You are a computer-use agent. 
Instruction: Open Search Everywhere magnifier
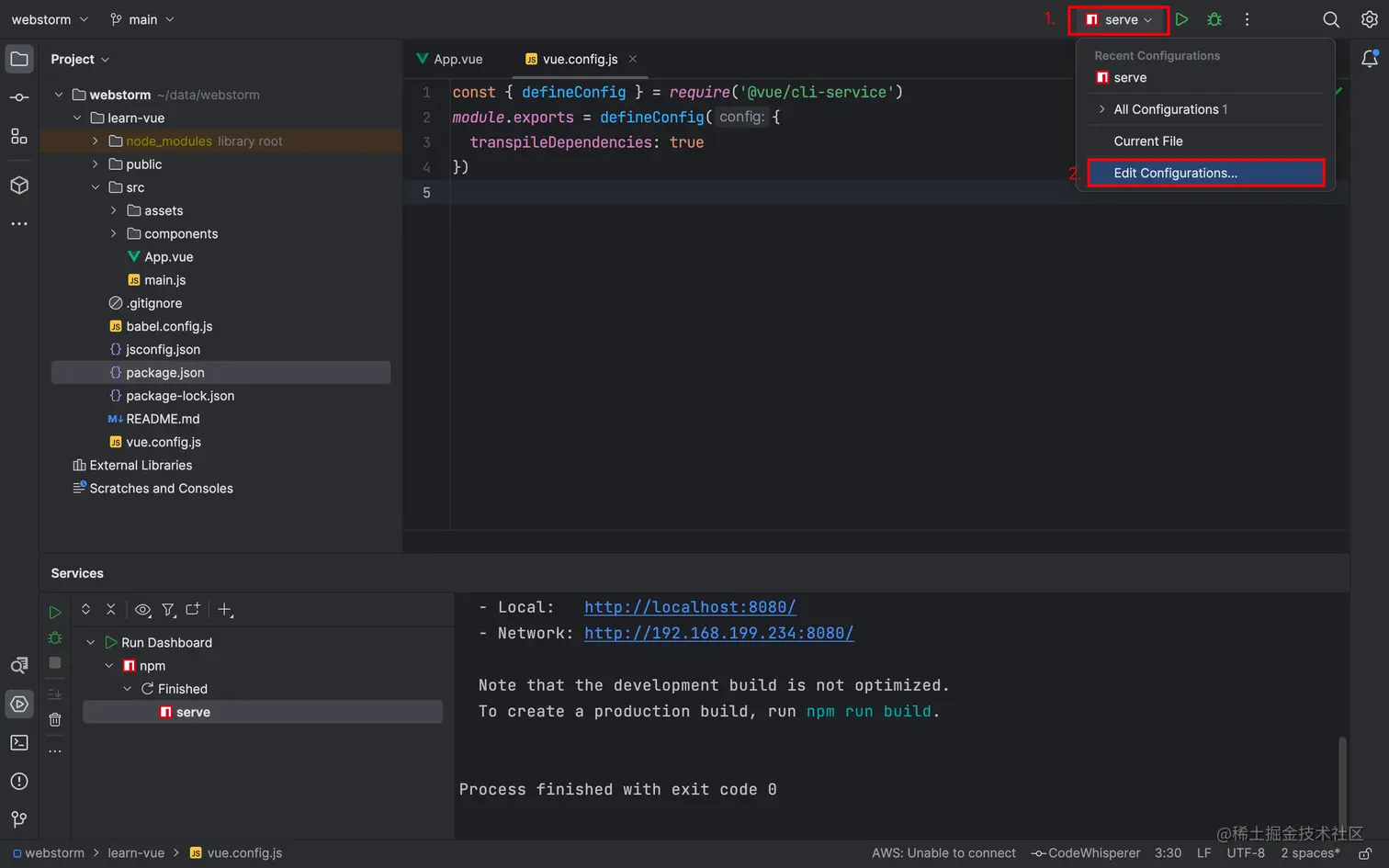pos(1330,19)
